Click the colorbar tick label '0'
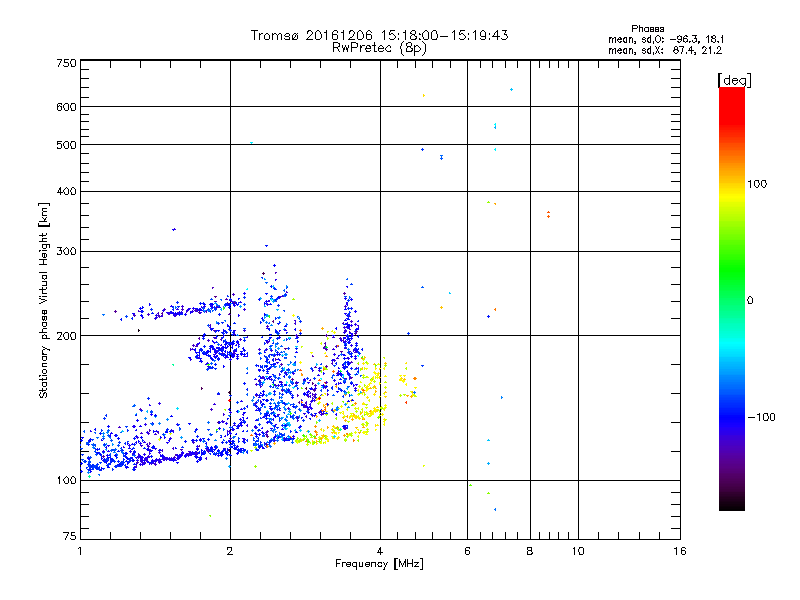800x600 pixels. (x=750, y=301)
